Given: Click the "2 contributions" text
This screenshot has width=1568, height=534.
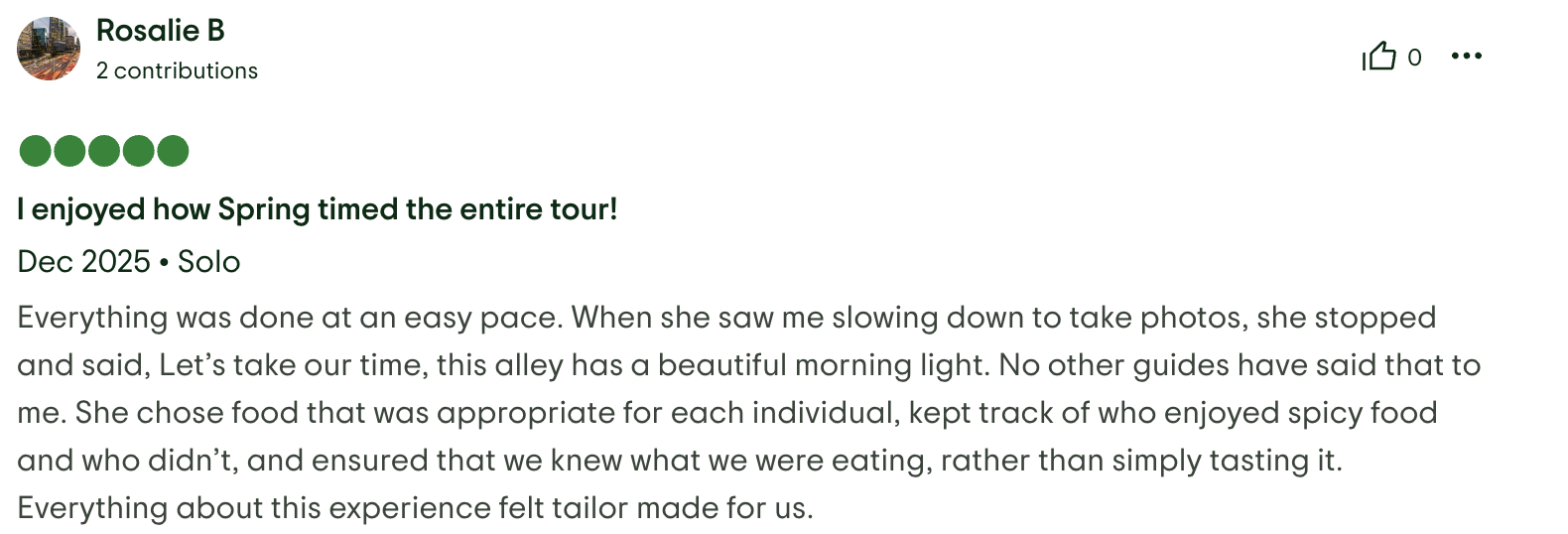Looking at the screenshot, I should point(177,71).
